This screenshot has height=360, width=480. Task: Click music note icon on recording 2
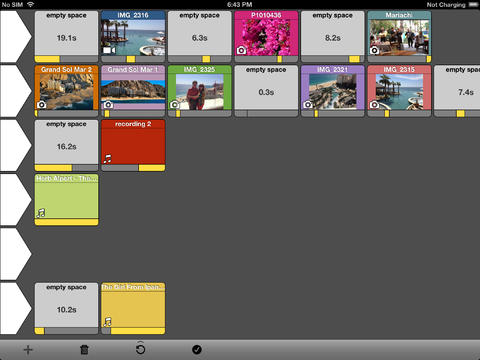(107, 159)
